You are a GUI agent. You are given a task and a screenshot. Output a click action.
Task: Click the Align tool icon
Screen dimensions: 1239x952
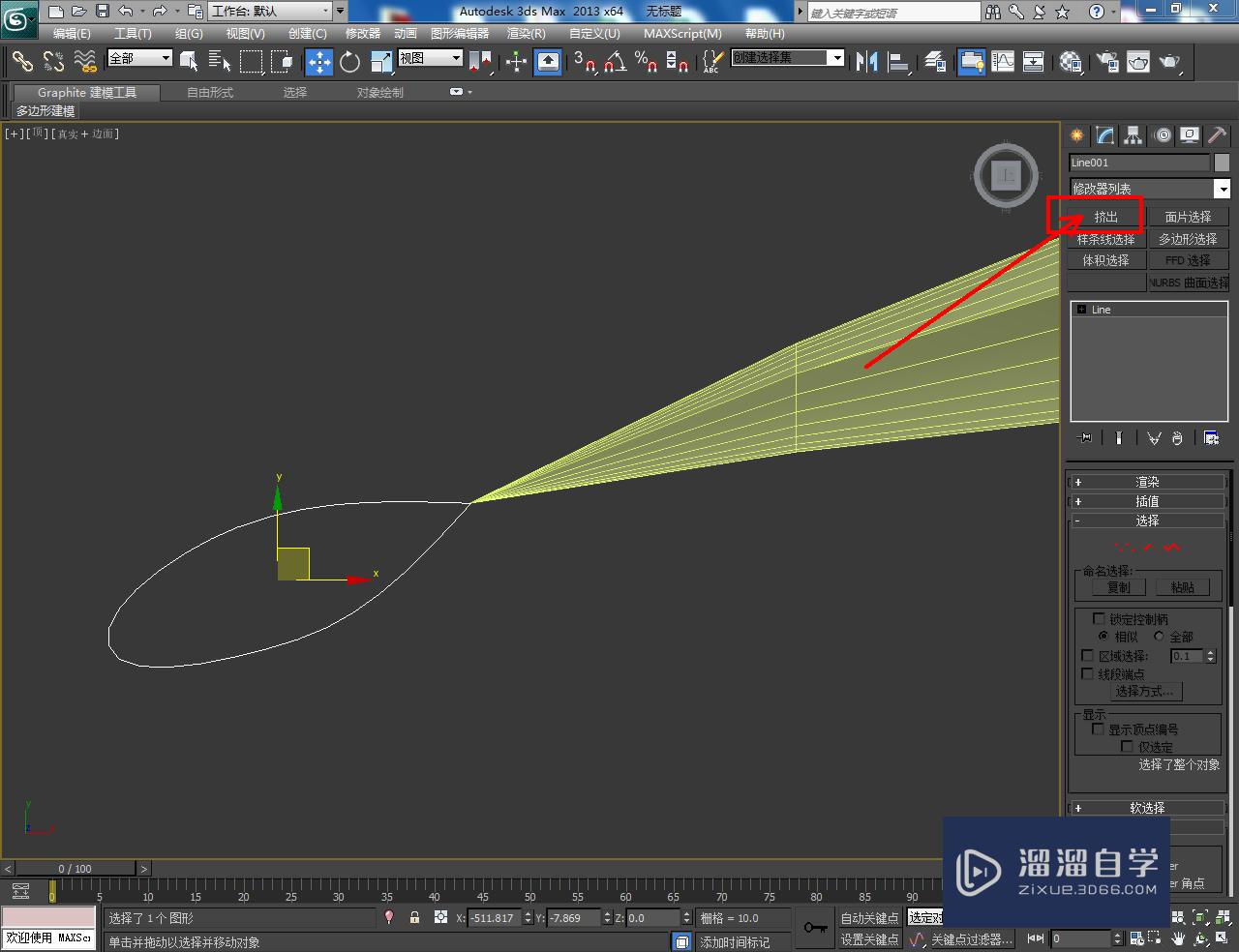[x=899, y=62]
